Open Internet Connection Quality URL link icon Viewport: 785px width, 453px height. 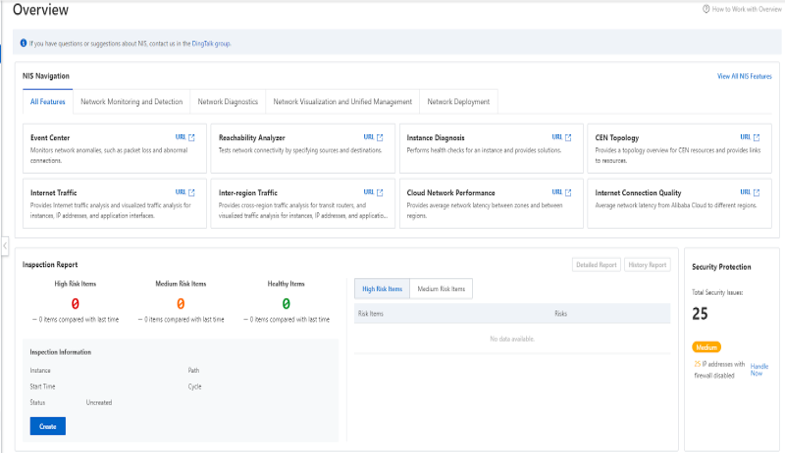coord(756,192)
